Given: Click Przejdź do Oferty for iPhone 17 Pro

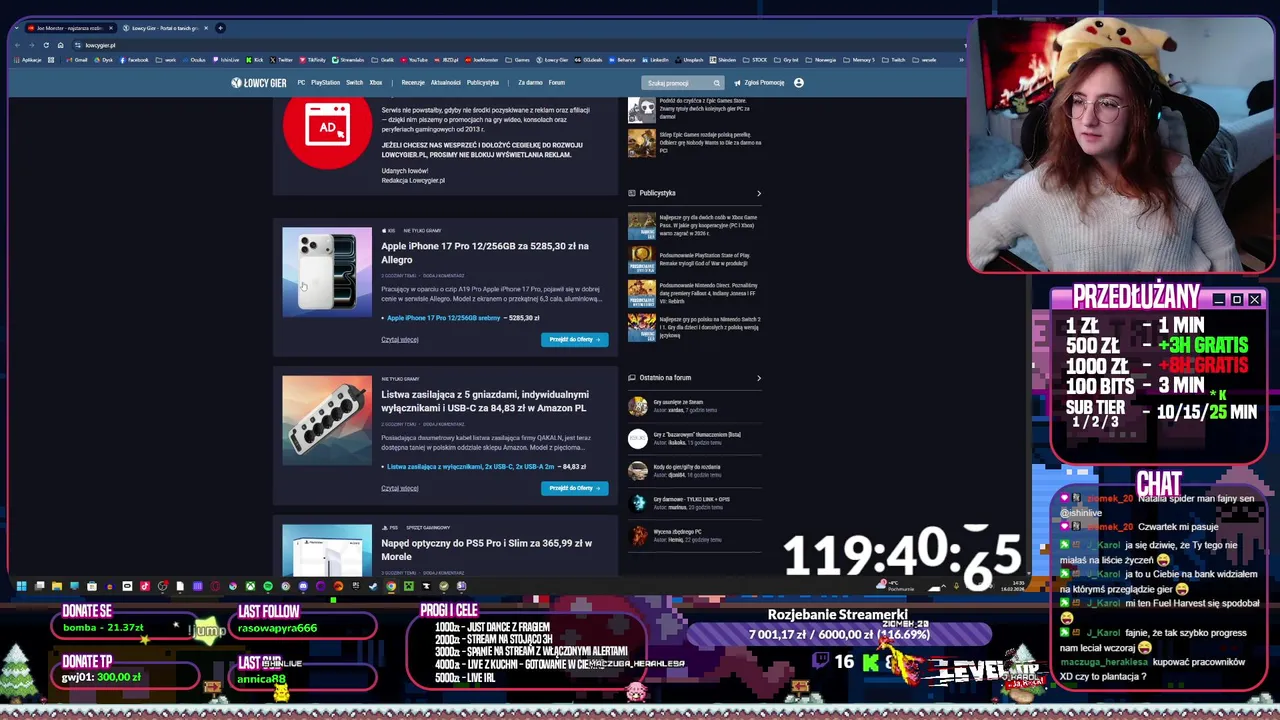Looking at the screenshot, I should (574, 339).
